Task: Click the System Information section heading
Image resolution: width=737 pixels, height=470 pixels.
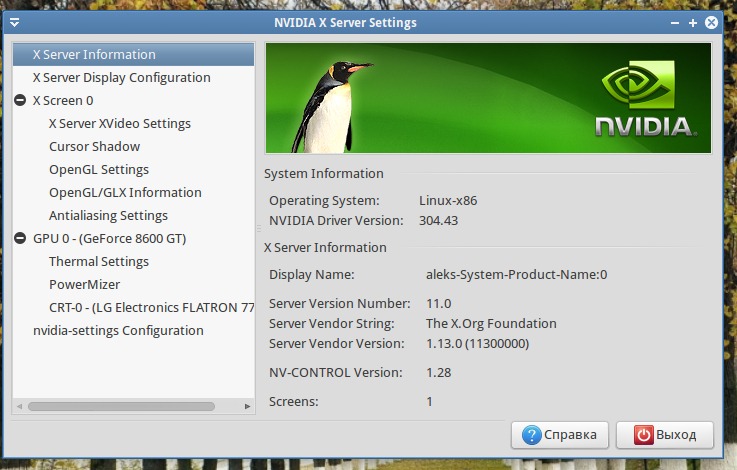Action: [x=324, y=173]
